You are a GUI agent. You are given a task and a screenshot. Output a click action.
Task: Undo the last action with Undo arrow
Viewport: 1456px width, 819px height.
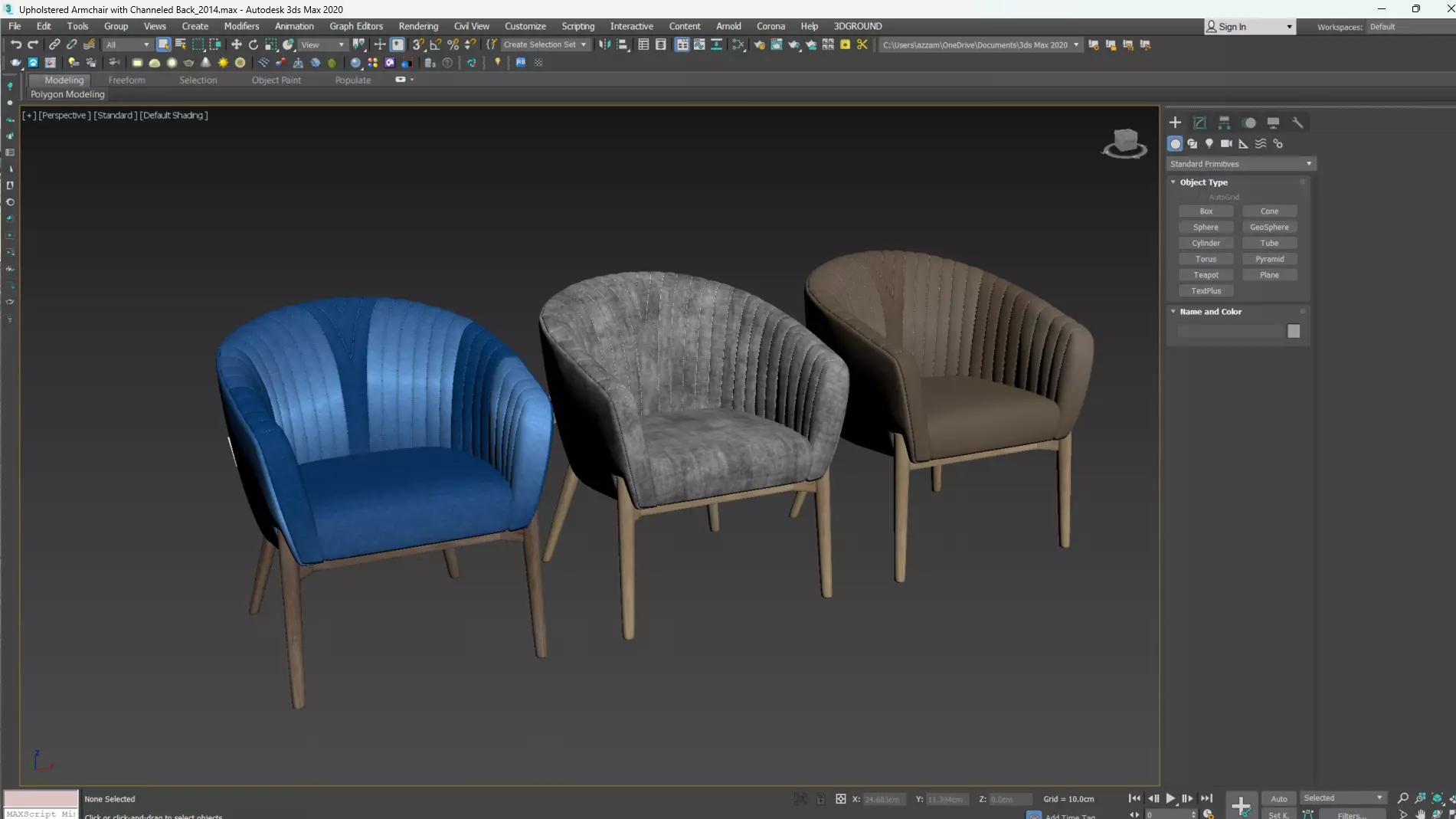(15, 44)
